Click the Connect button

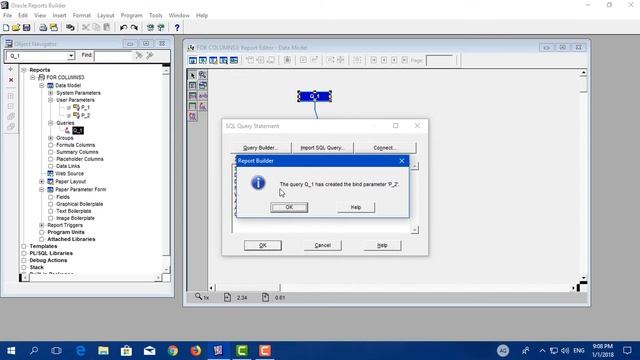click(385, 148)
